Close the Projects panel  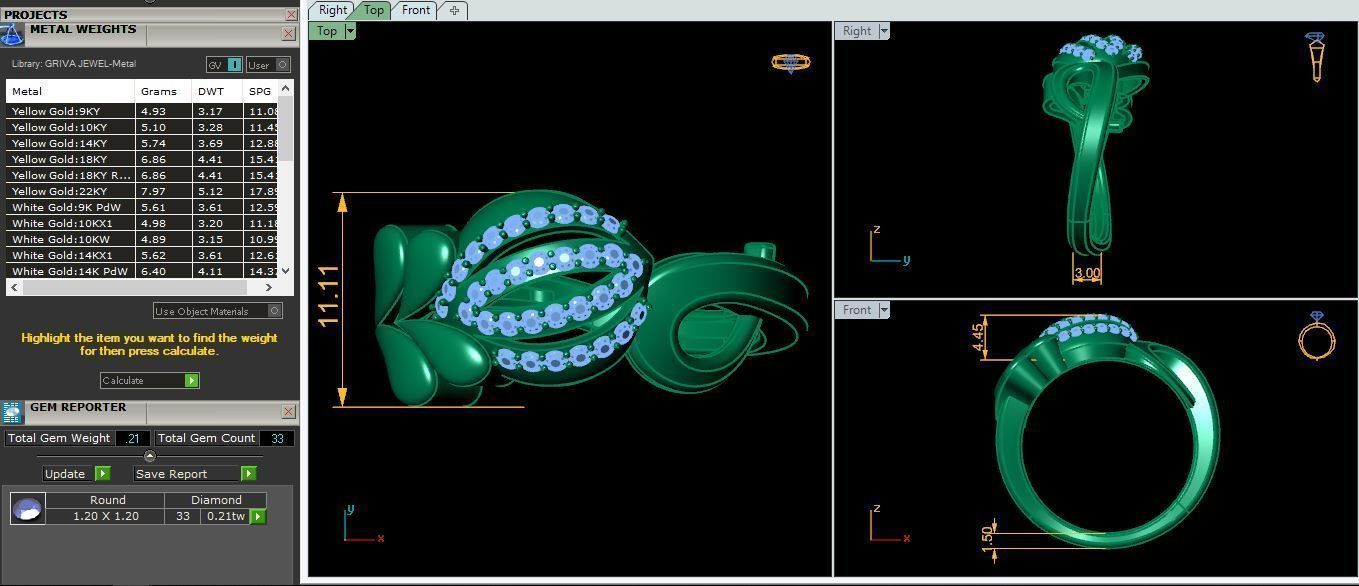(291, 14)
